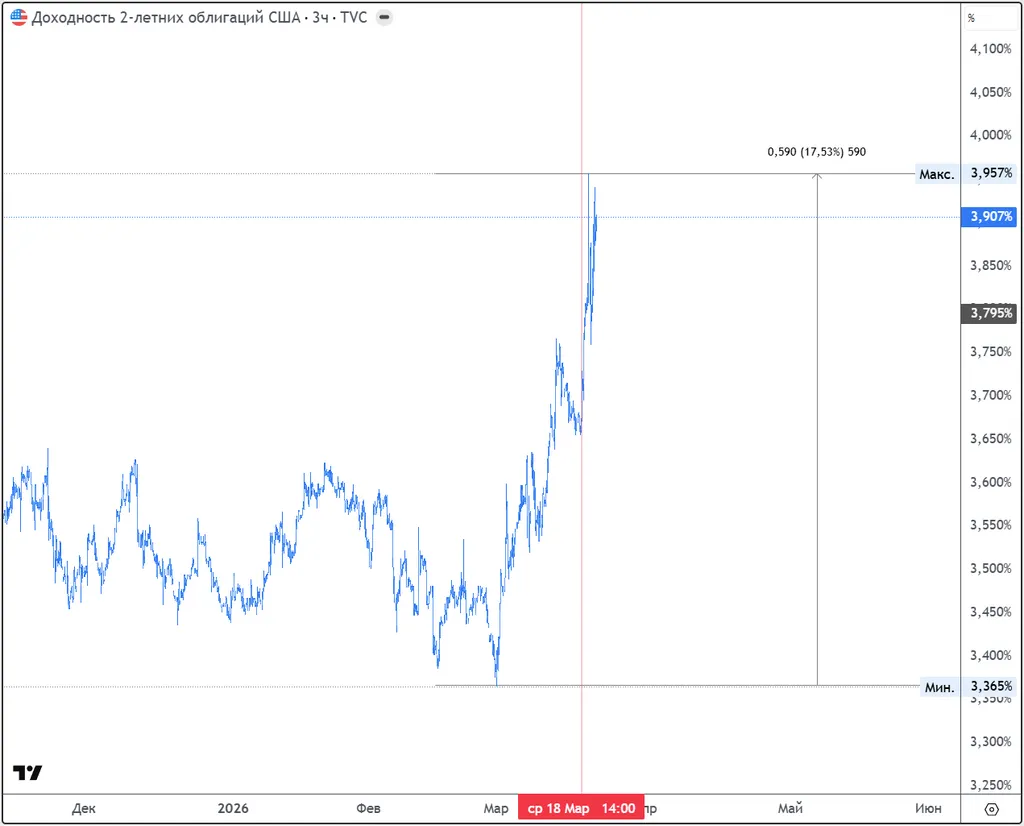Collapse the legend with the minus button
This screenshot has width=1024, height=826.
[386, 18]
